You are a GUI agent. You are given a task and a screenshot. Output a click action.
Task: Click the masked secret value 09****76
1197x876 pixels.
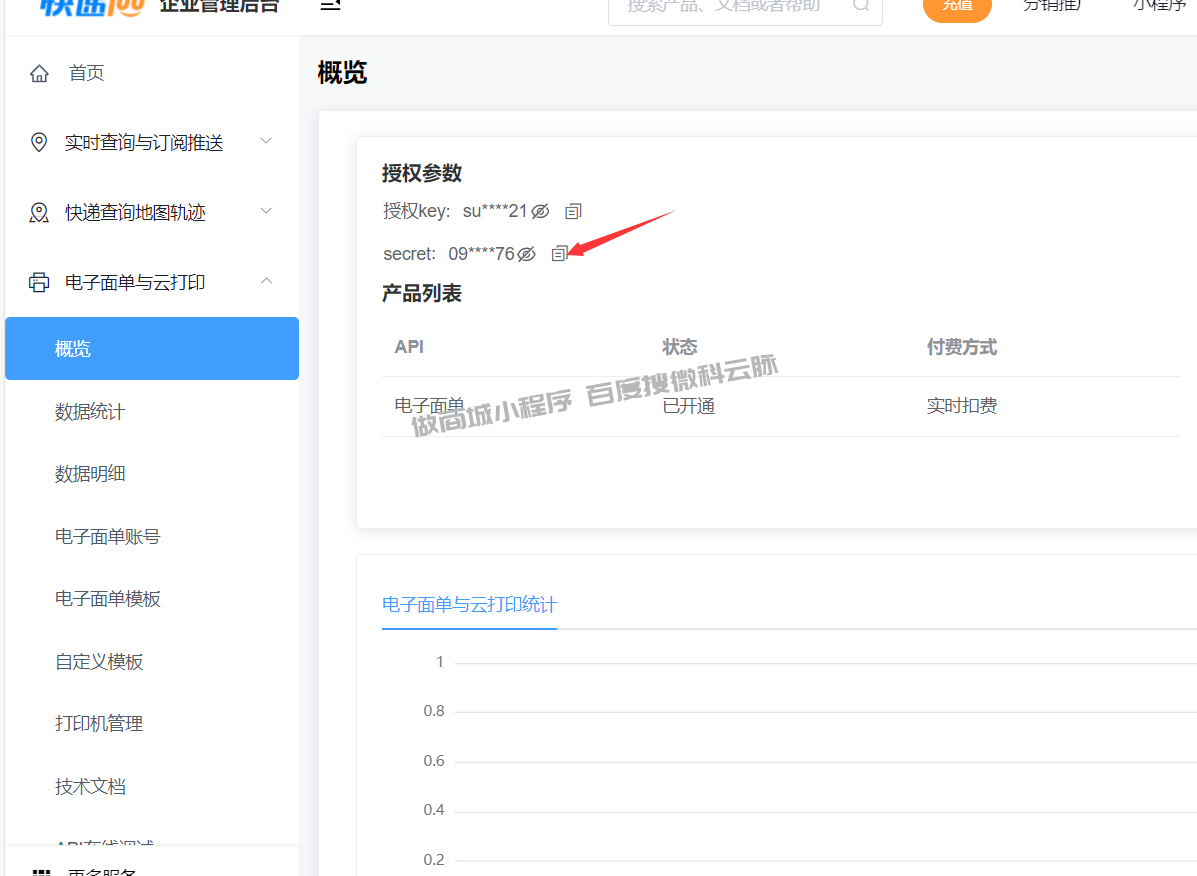point(481,254)
